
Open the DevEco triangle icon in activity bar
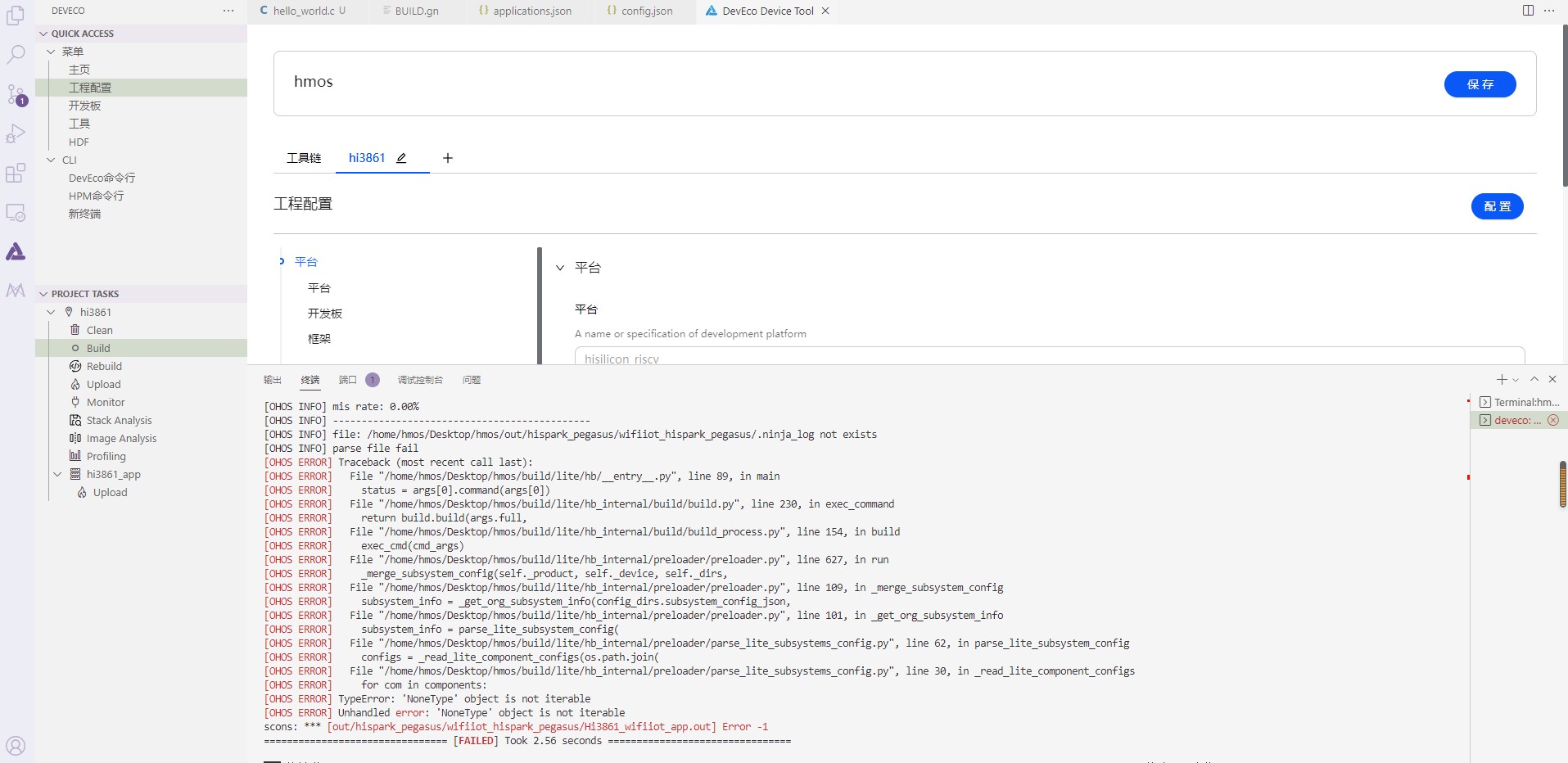point(16,251)
